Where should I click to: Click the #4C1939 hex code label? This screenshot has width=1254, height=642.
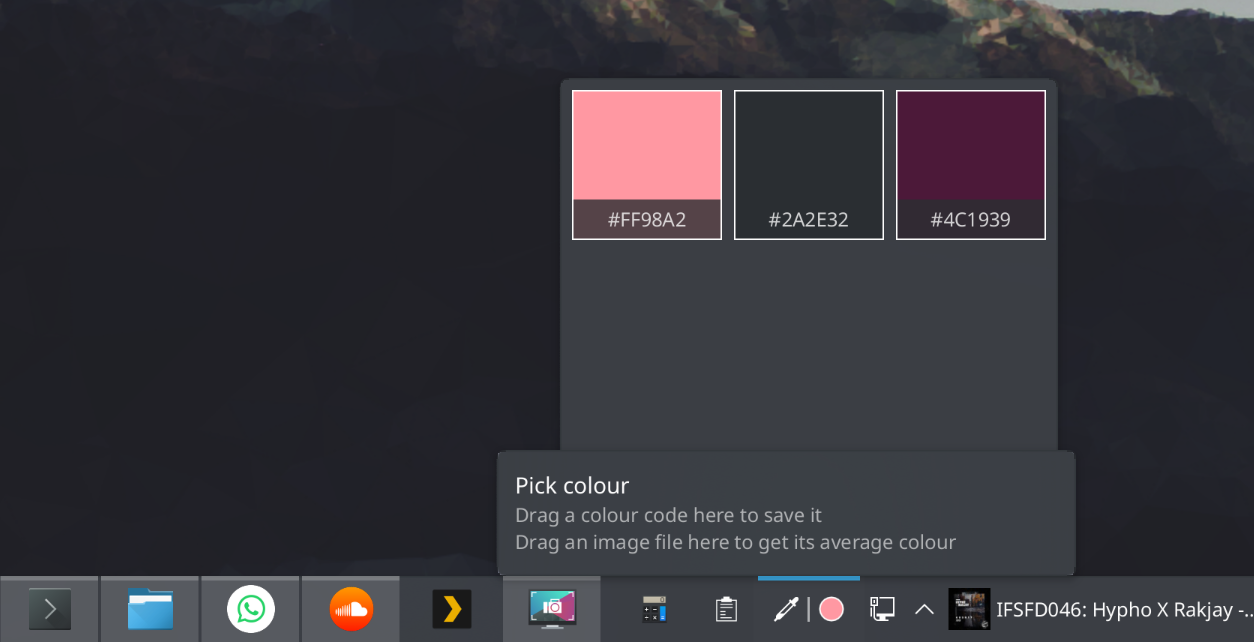click(x=971, y=220)
